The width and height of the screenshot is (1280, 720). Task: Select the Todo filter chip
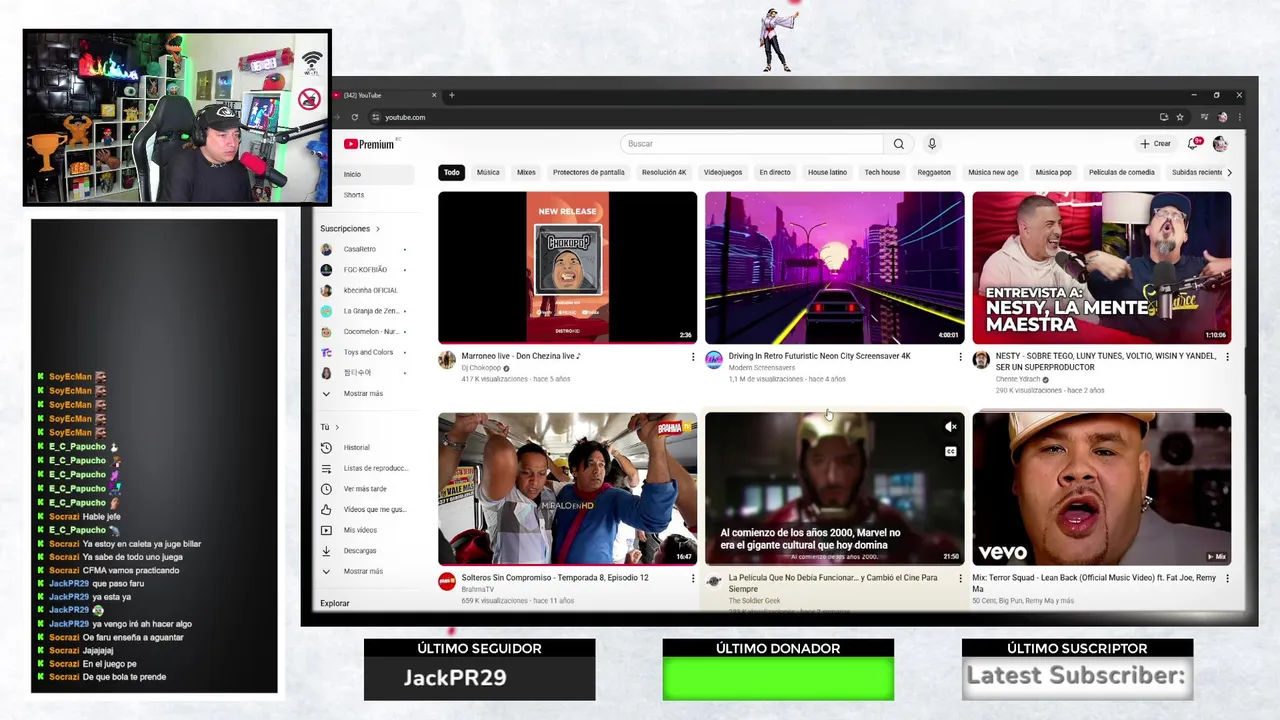(452, 172)
